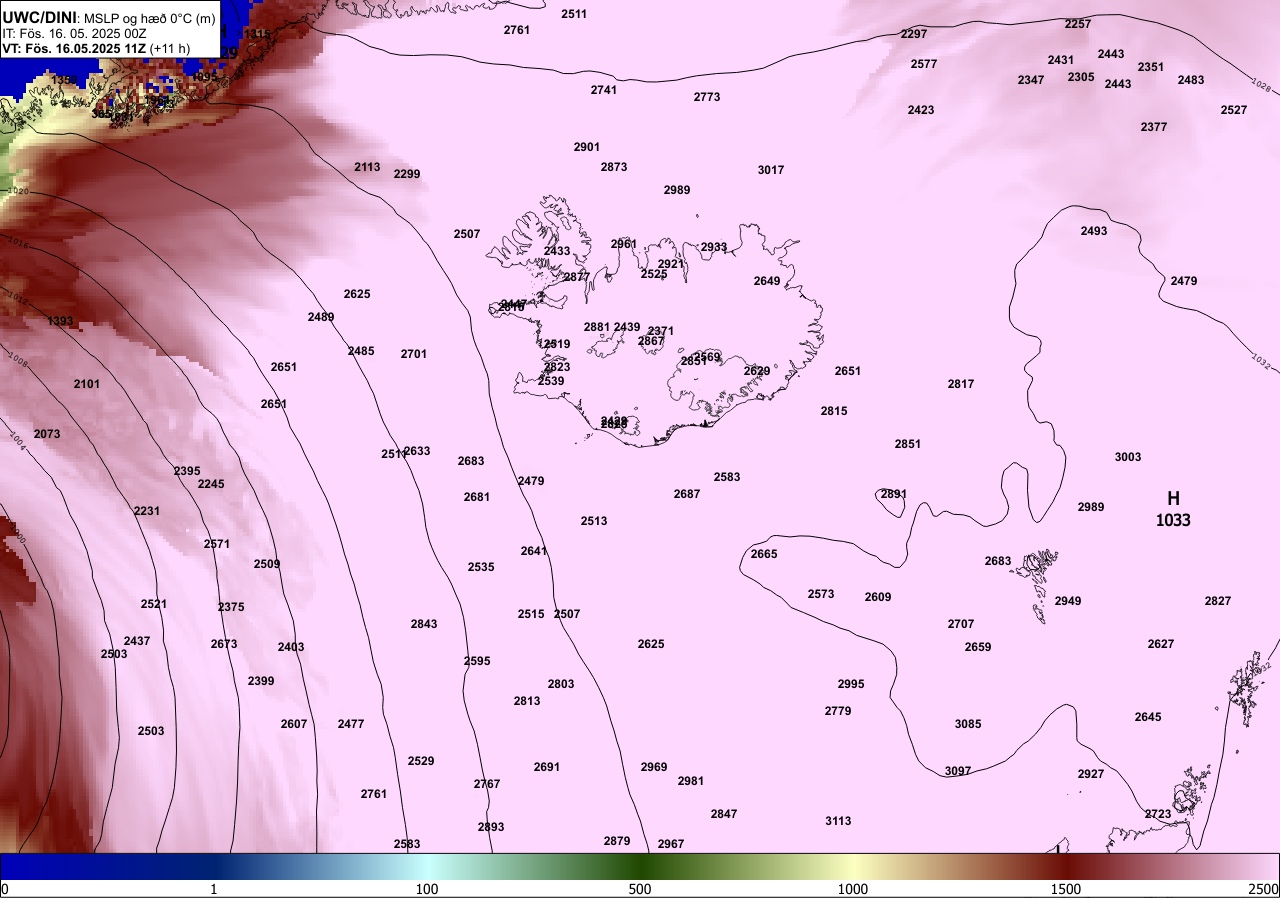Select the value 2687 south of Iceland
The image size is (1280, 898).
point(687,494)
